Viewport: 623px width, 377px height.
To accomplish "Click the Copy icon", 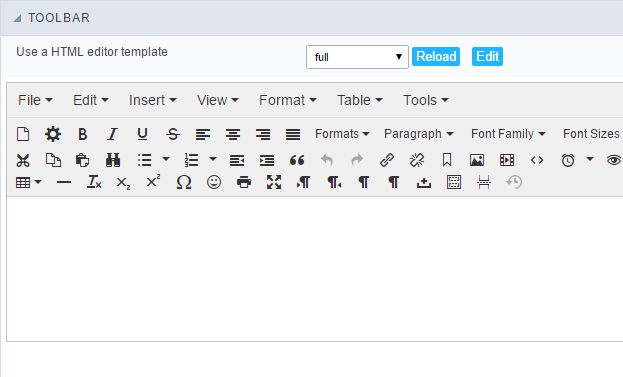I will point(53,160).
